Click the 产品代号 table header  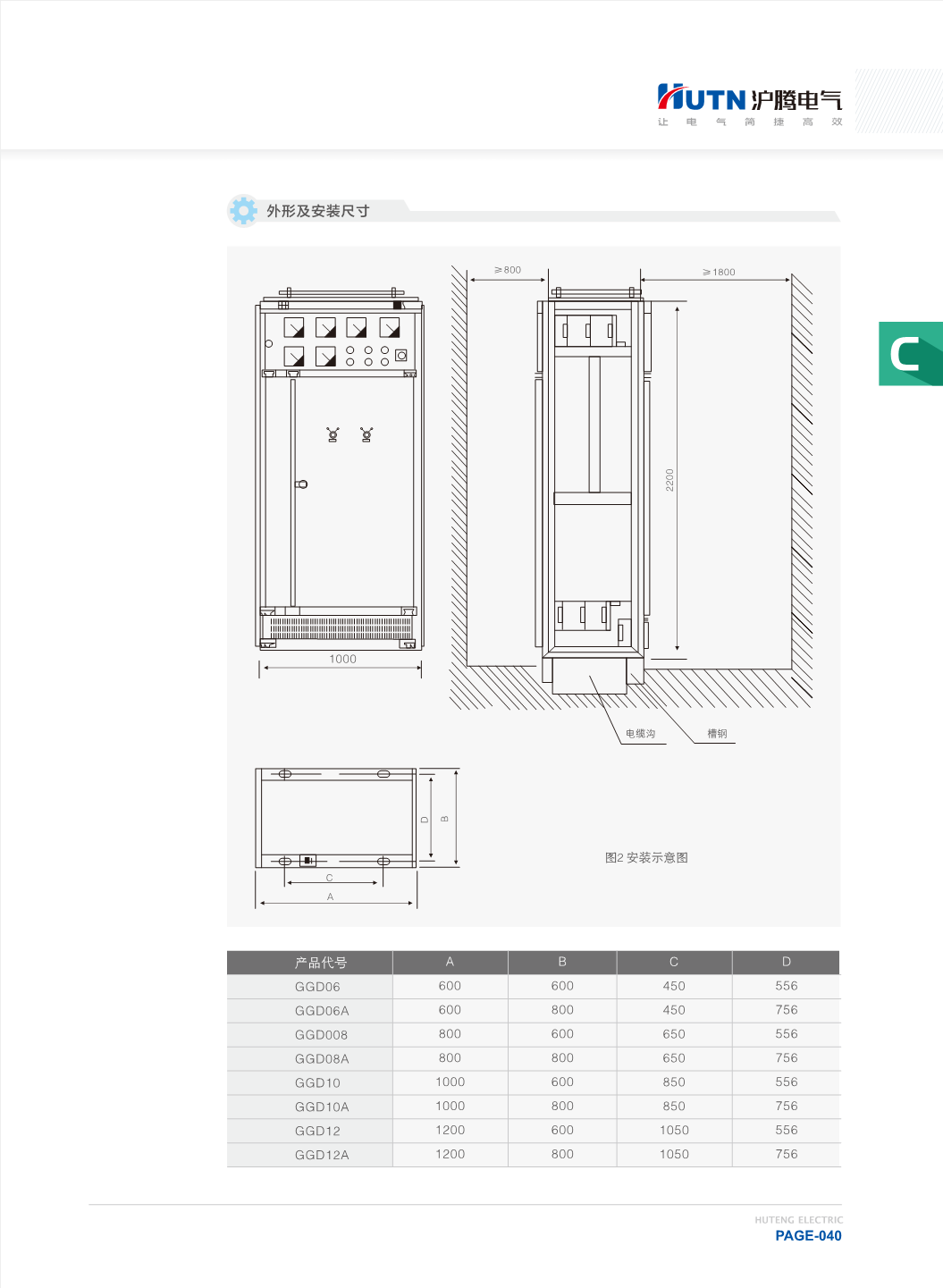point(321,963)
